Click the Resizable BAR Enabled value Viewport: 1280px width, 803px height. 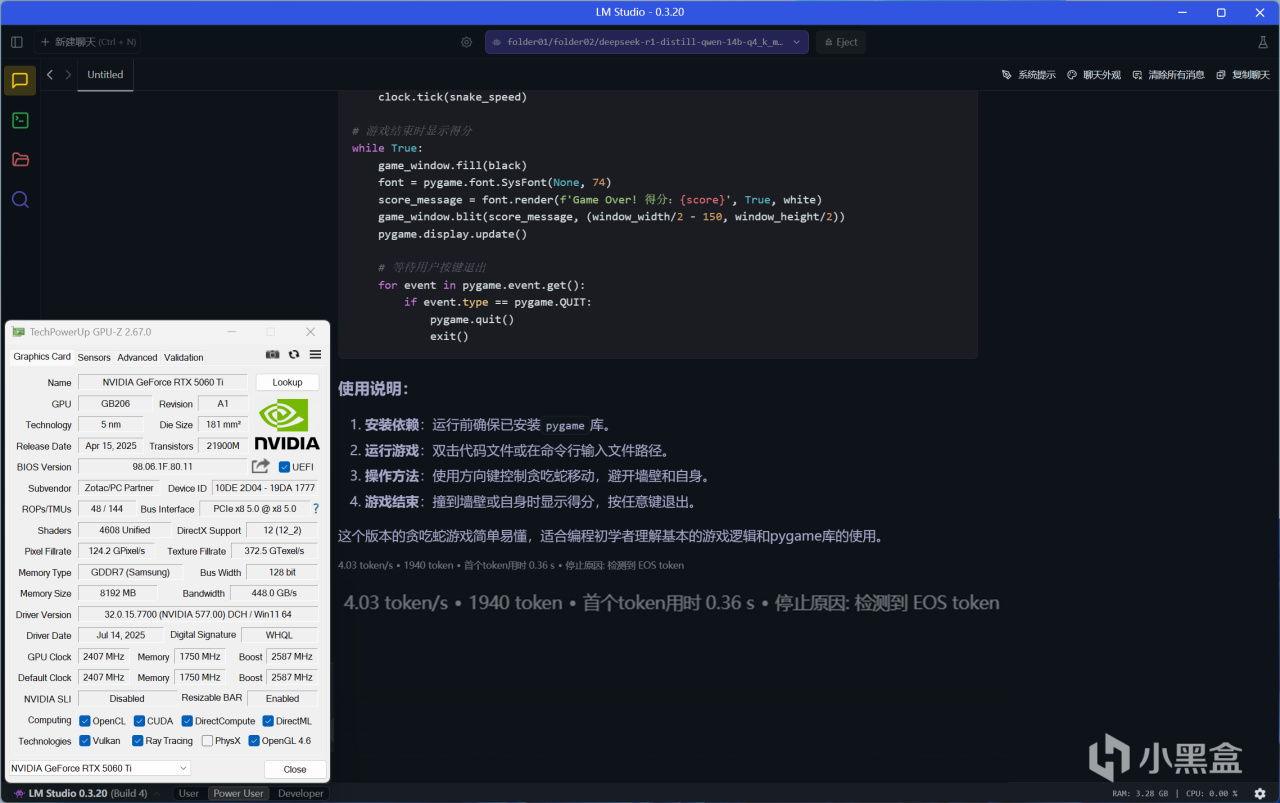(x=282, y=698)
